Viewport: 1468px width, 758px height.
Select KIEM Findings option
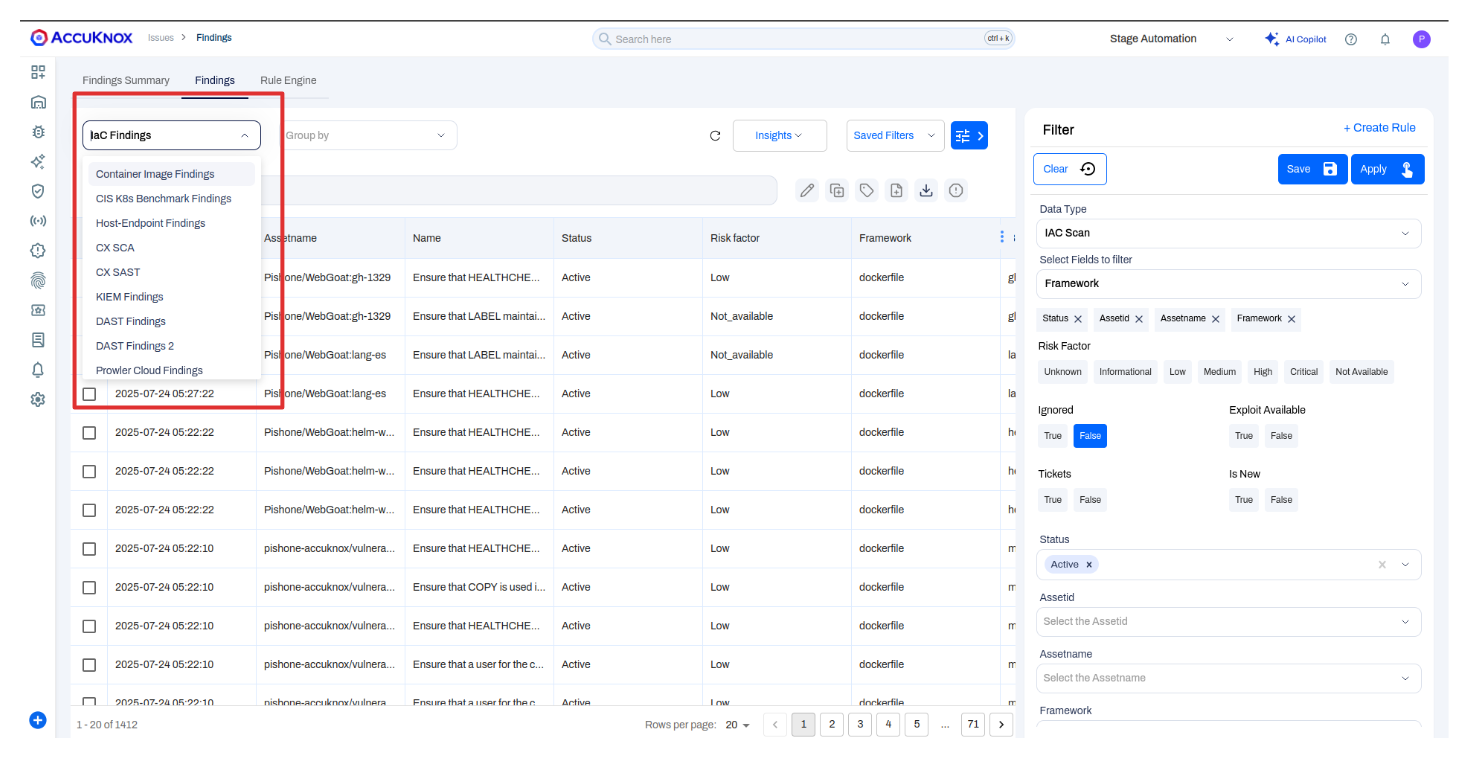pyautogui.click(x=171, y=297)
